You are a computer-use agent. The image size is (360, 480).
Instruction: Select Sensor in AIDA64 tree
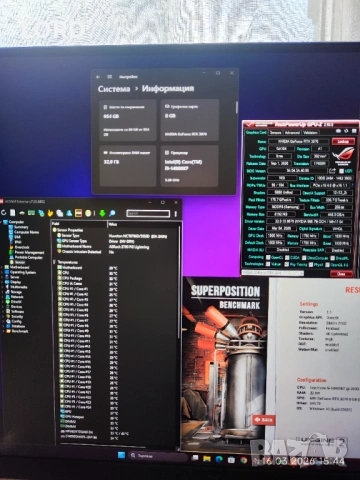(x=20, y=262)
